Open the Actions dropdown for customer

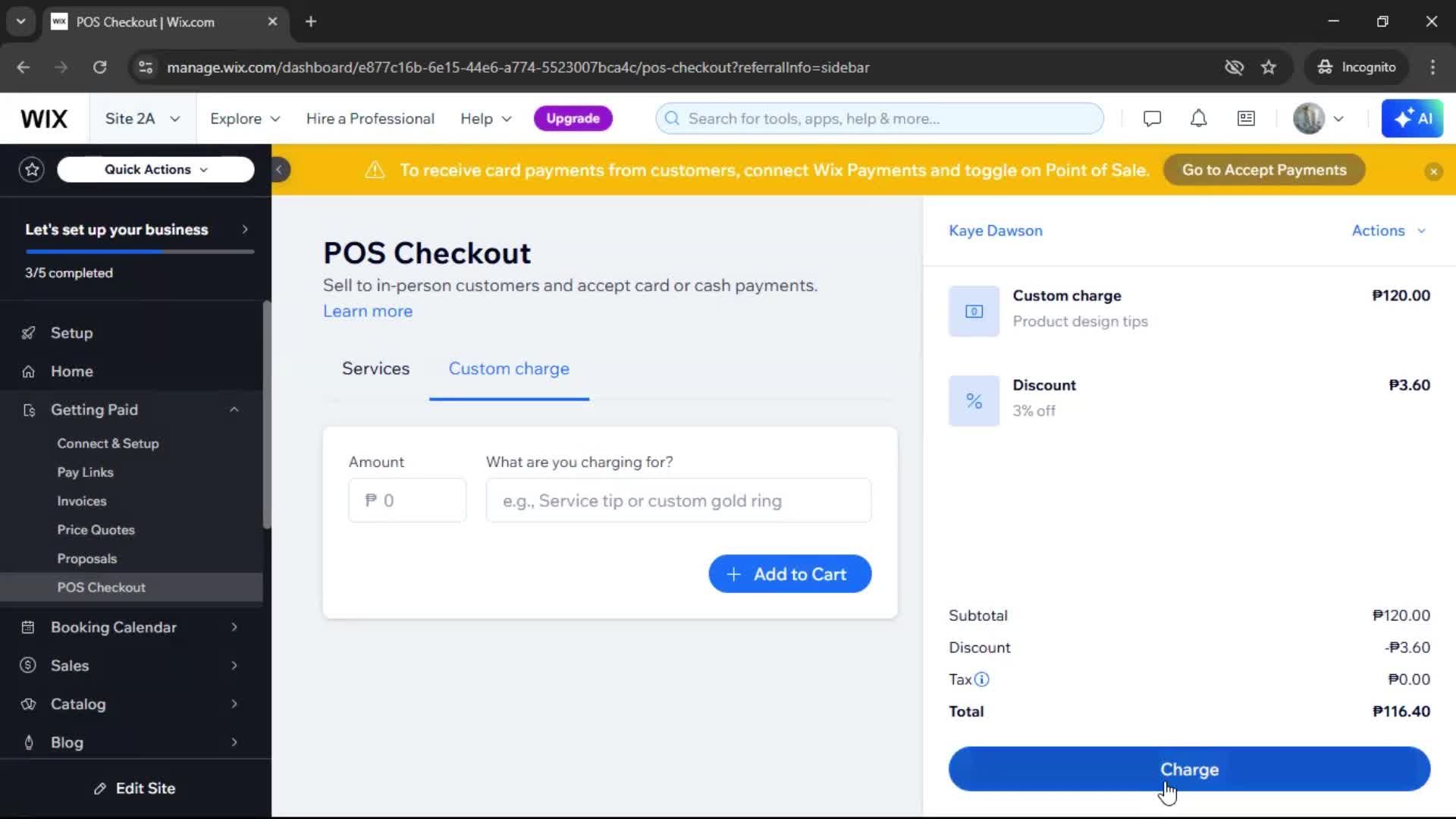coord(1389,231)
